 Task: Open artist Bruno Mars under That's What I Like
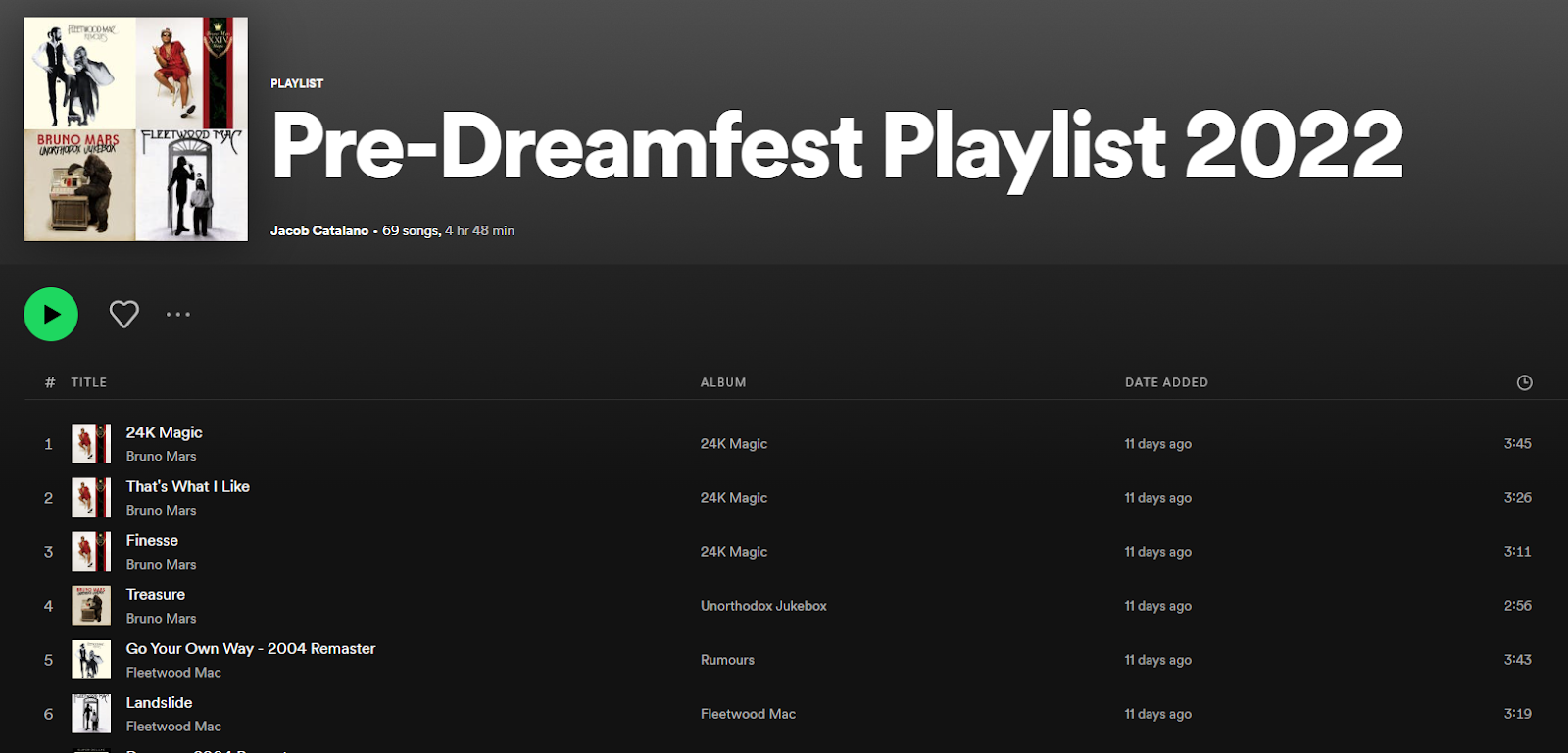161,510
